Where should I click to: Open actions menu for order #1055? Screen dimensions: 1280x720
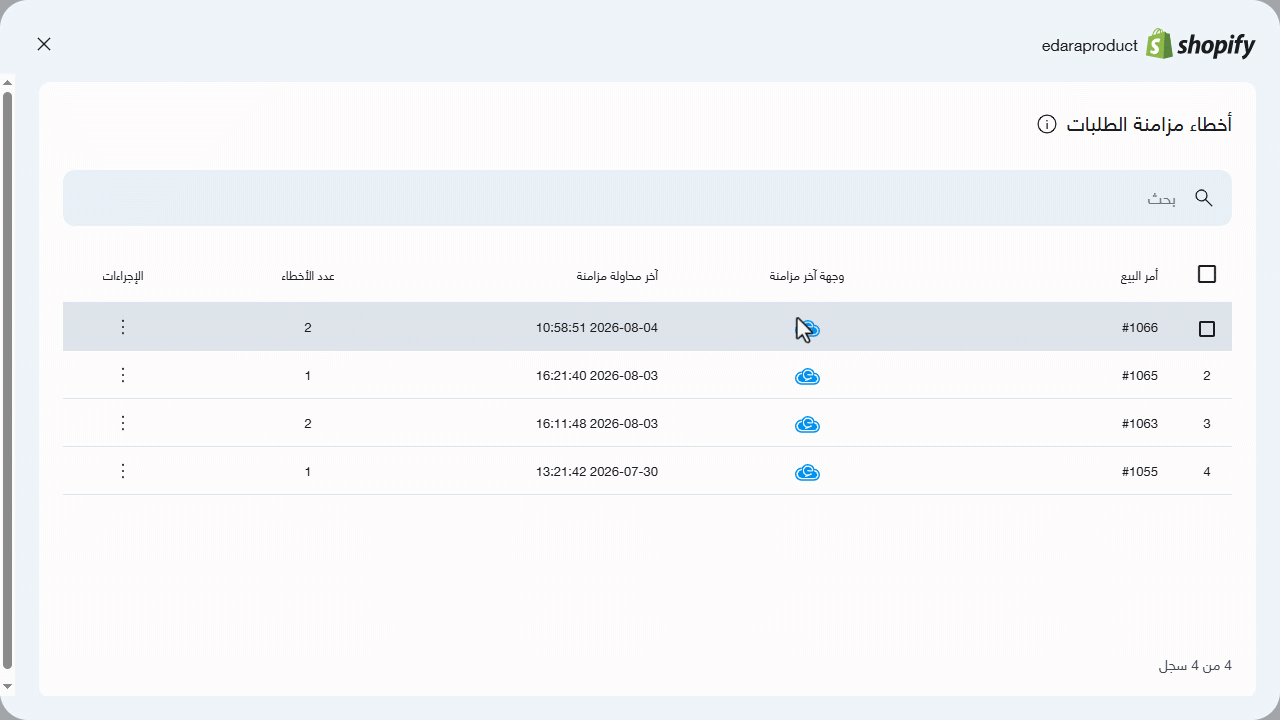pos(123,471)
